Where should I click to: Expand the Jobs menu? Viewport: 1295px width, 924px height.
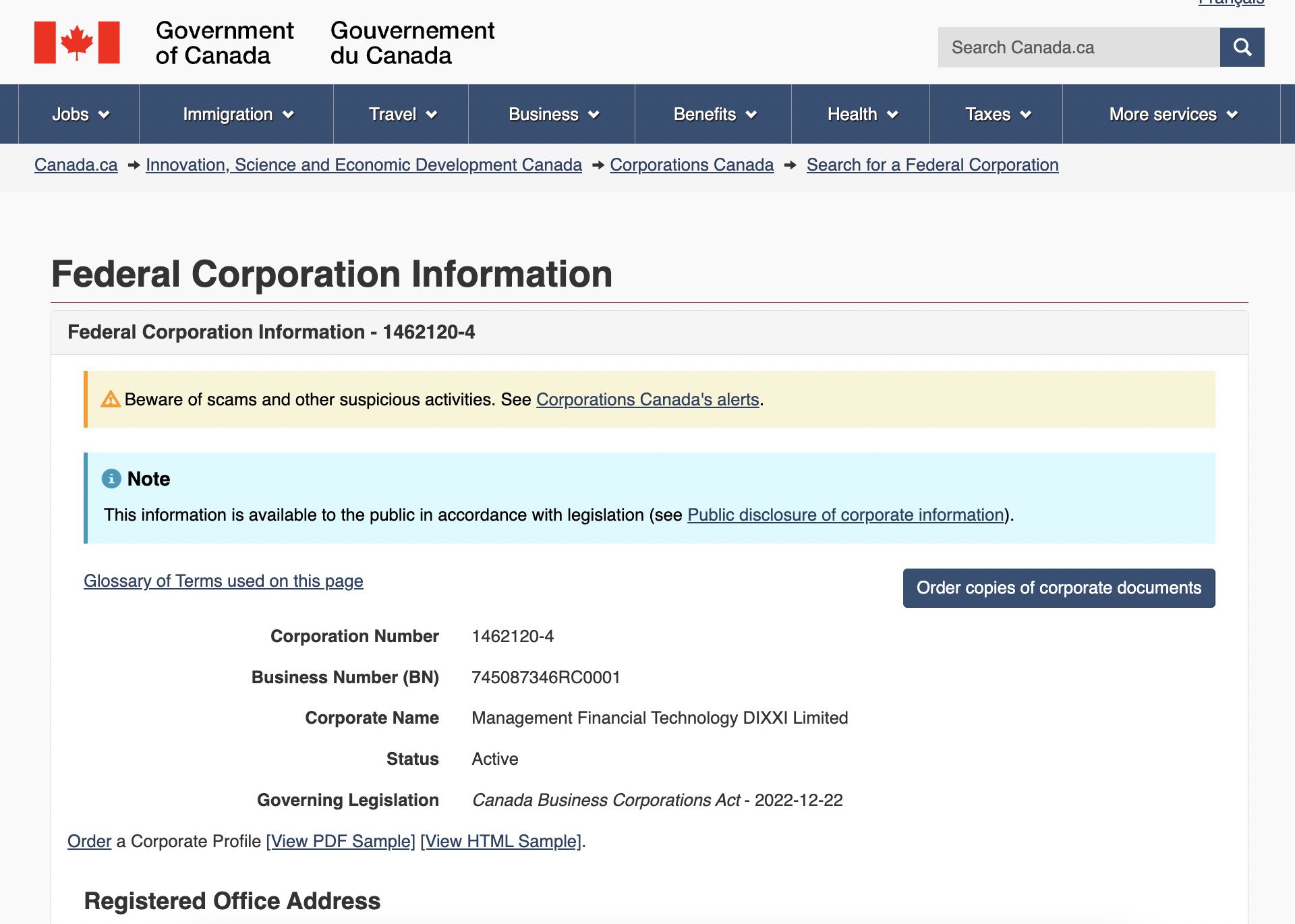pyautogui.click(x=80, y=115)
